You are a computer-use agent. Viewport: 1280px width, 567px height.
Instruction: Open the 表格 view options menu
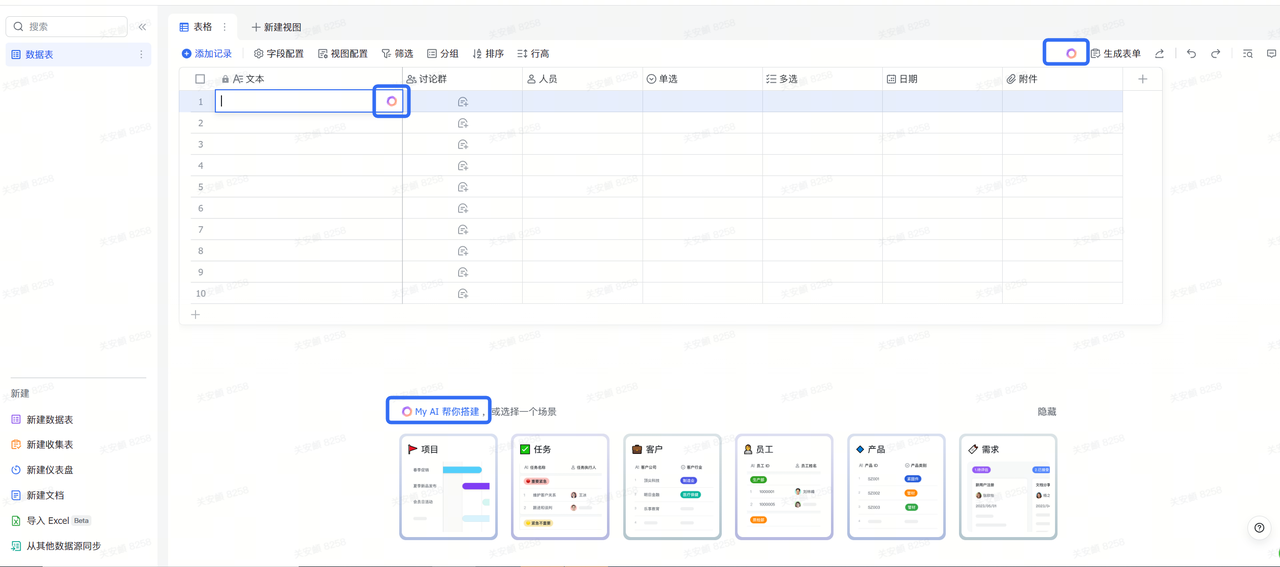coord(224,27)
